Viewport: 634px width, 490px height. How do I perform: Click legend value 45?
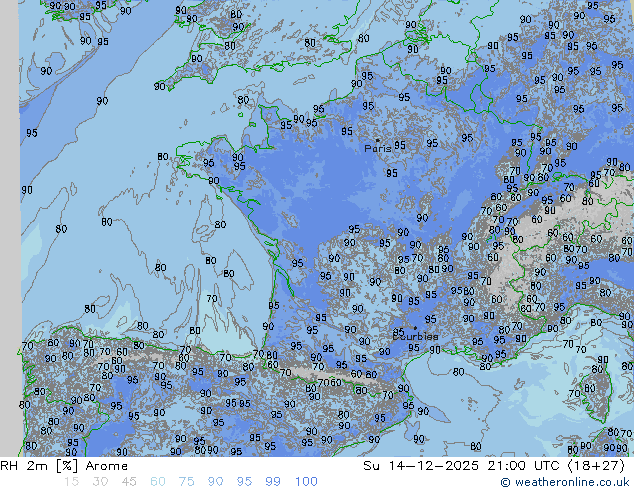pyautogui.click(x=129, y=482)
